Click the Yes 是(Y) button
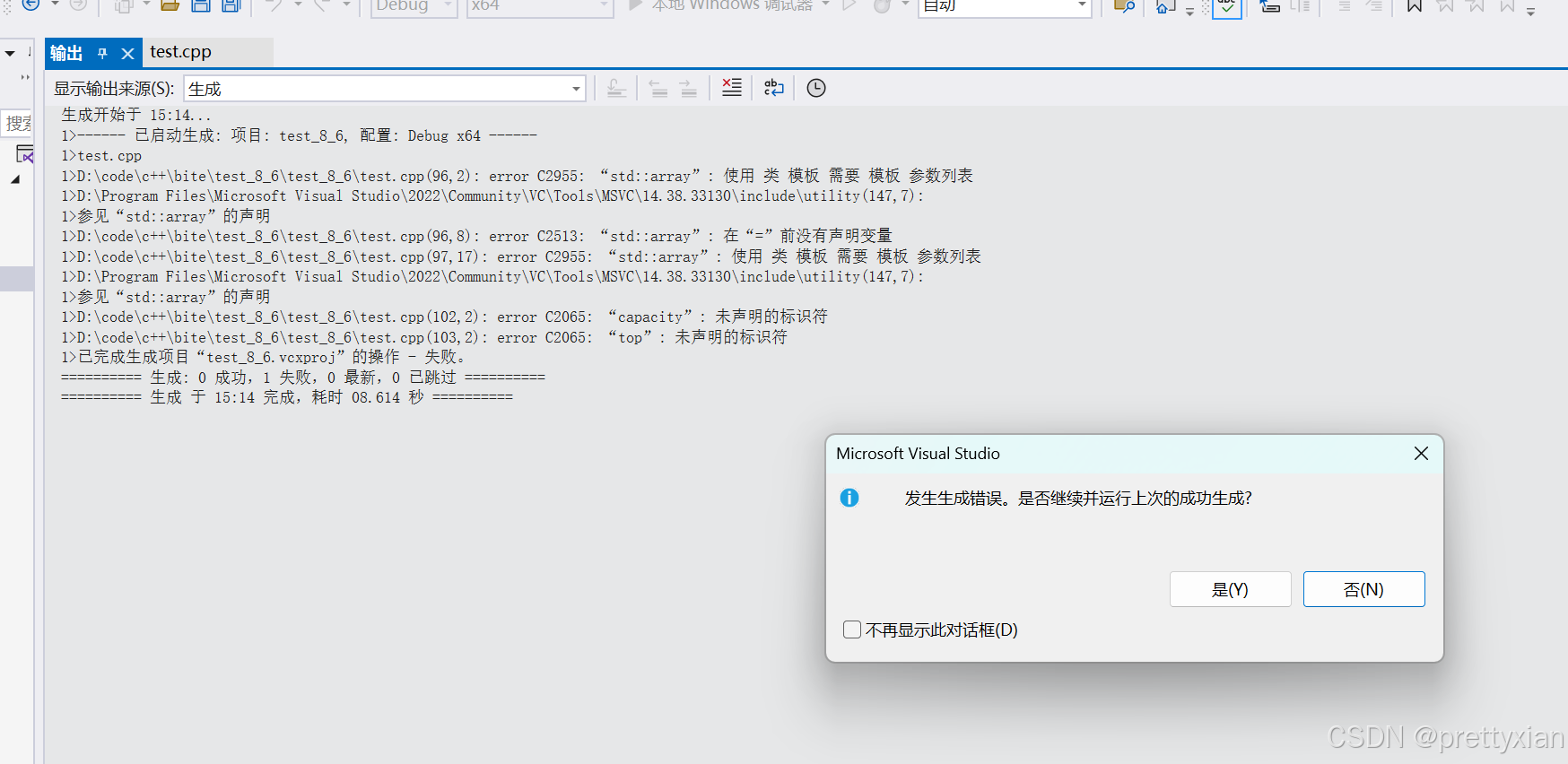Screen dimensions: 1568x764 pos(1230,589)
